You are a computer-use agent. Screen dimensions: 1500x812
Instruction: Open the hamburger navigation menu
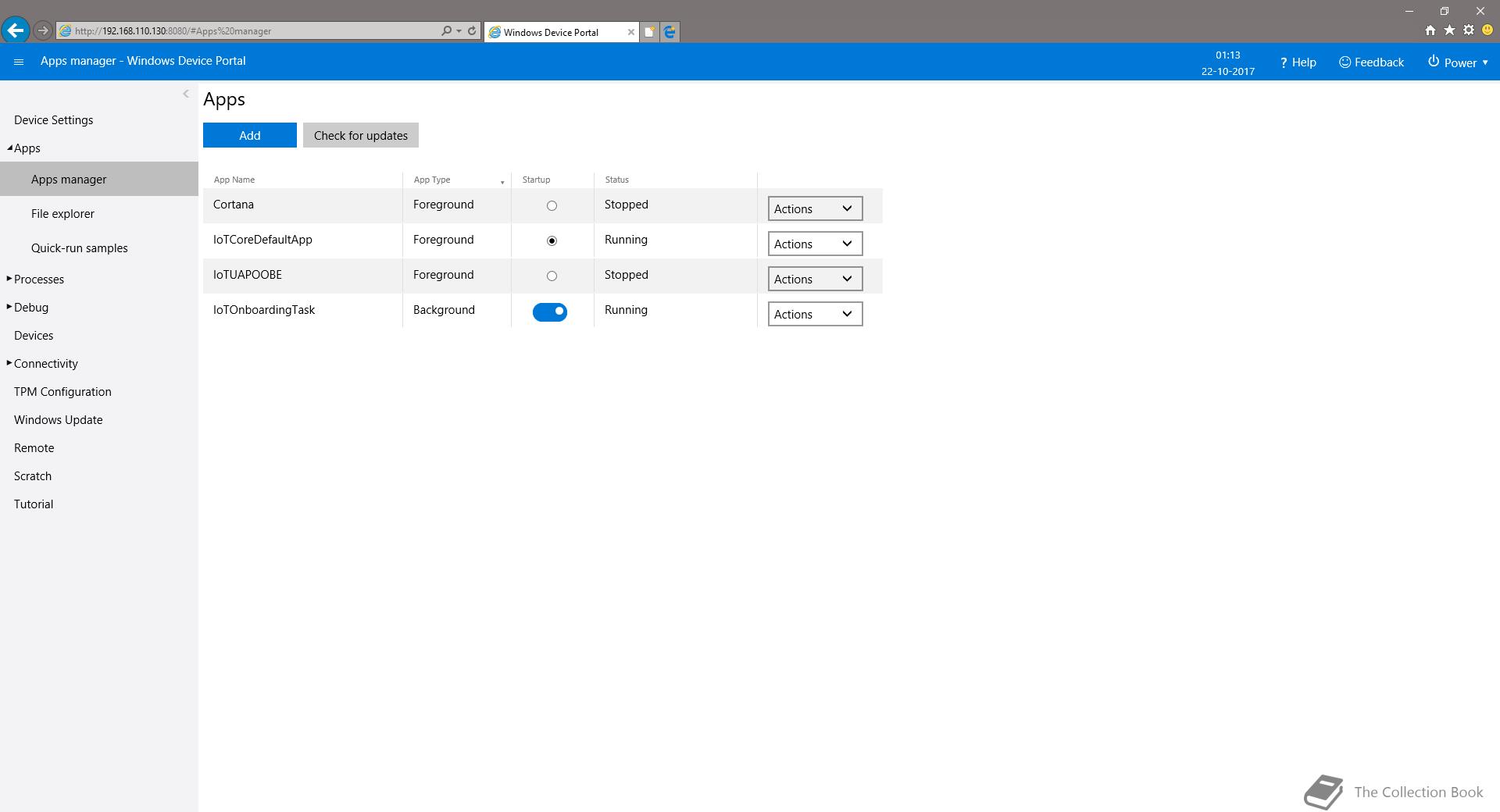pyautogui.click(x=19, y=62)
